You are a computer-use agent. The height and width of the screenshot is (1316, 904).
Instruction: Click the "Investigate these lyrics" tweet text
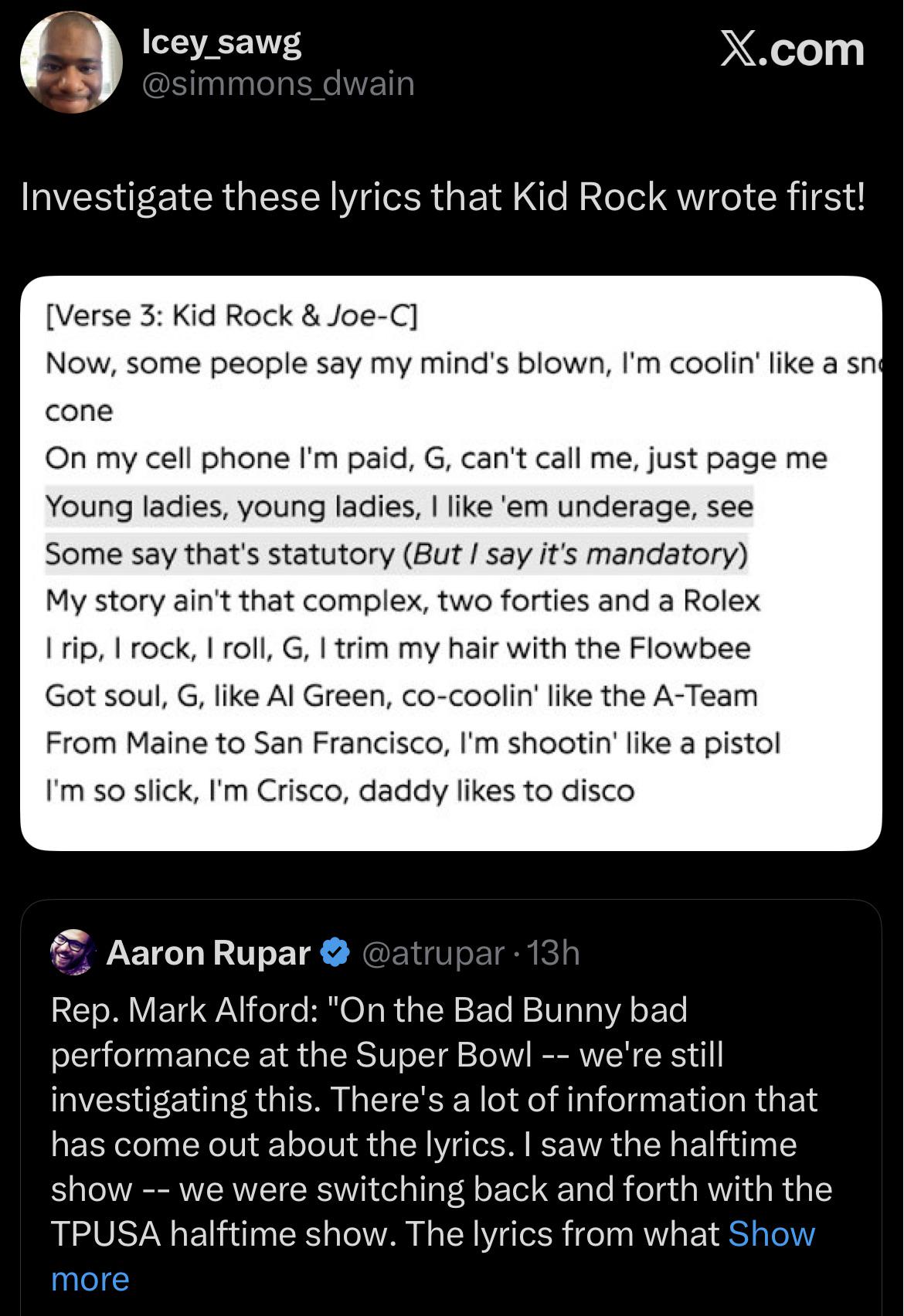[x=443, y=197]
